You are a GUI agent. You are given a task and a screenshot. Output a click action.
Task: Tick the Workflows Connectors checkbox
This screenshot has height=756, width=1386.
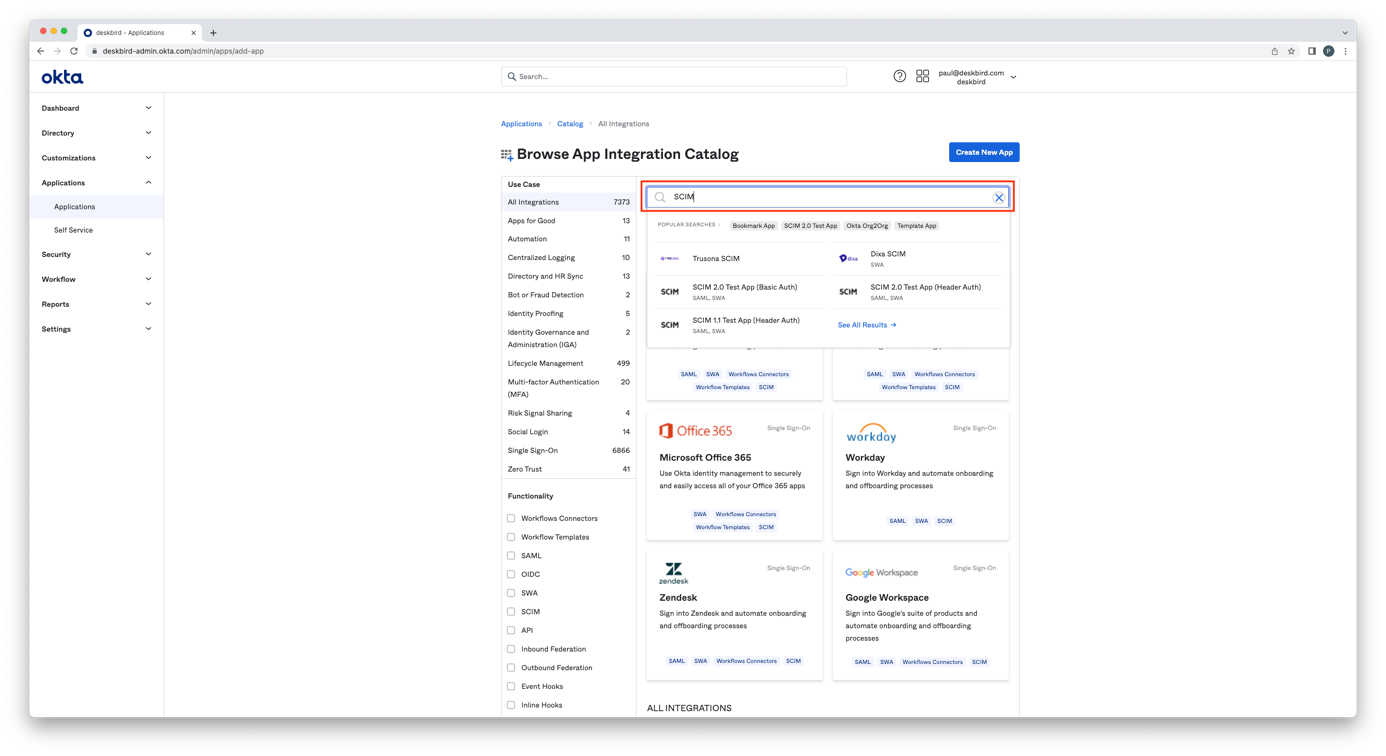pos(511,519)
